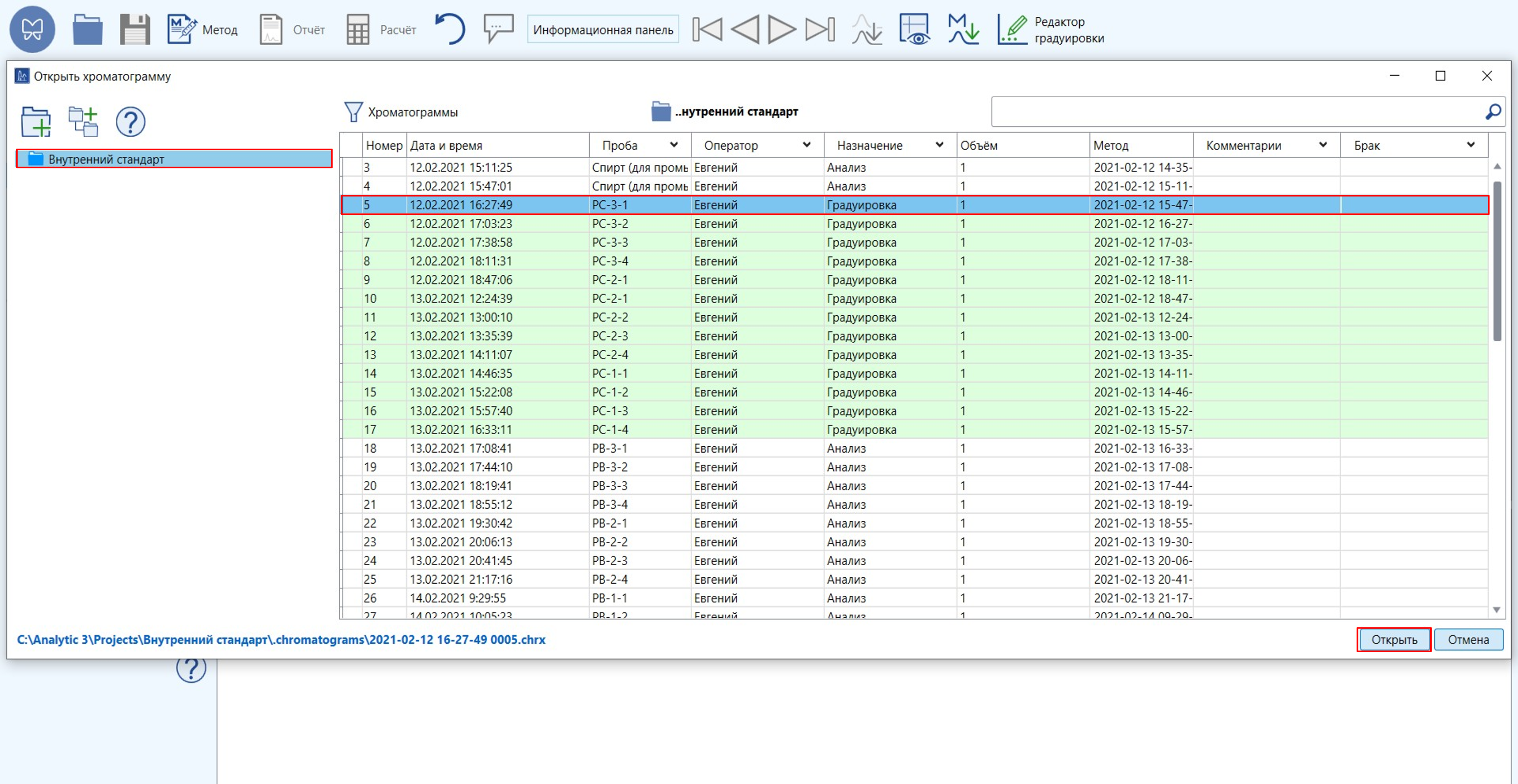The image size is (1518, 784).
Task: Expand the Назначение column filter dropdown
Action: 939,145
